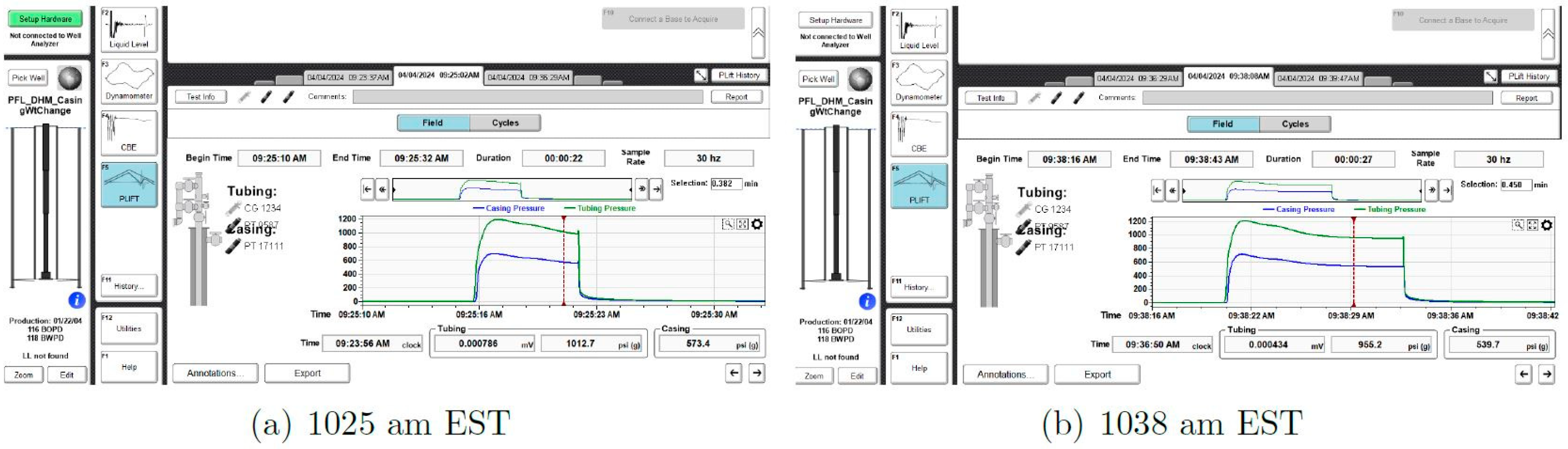Step selection backward double-arrow in (b)
This screenshot has height=449, width=1568.
tap(1172, 191)
